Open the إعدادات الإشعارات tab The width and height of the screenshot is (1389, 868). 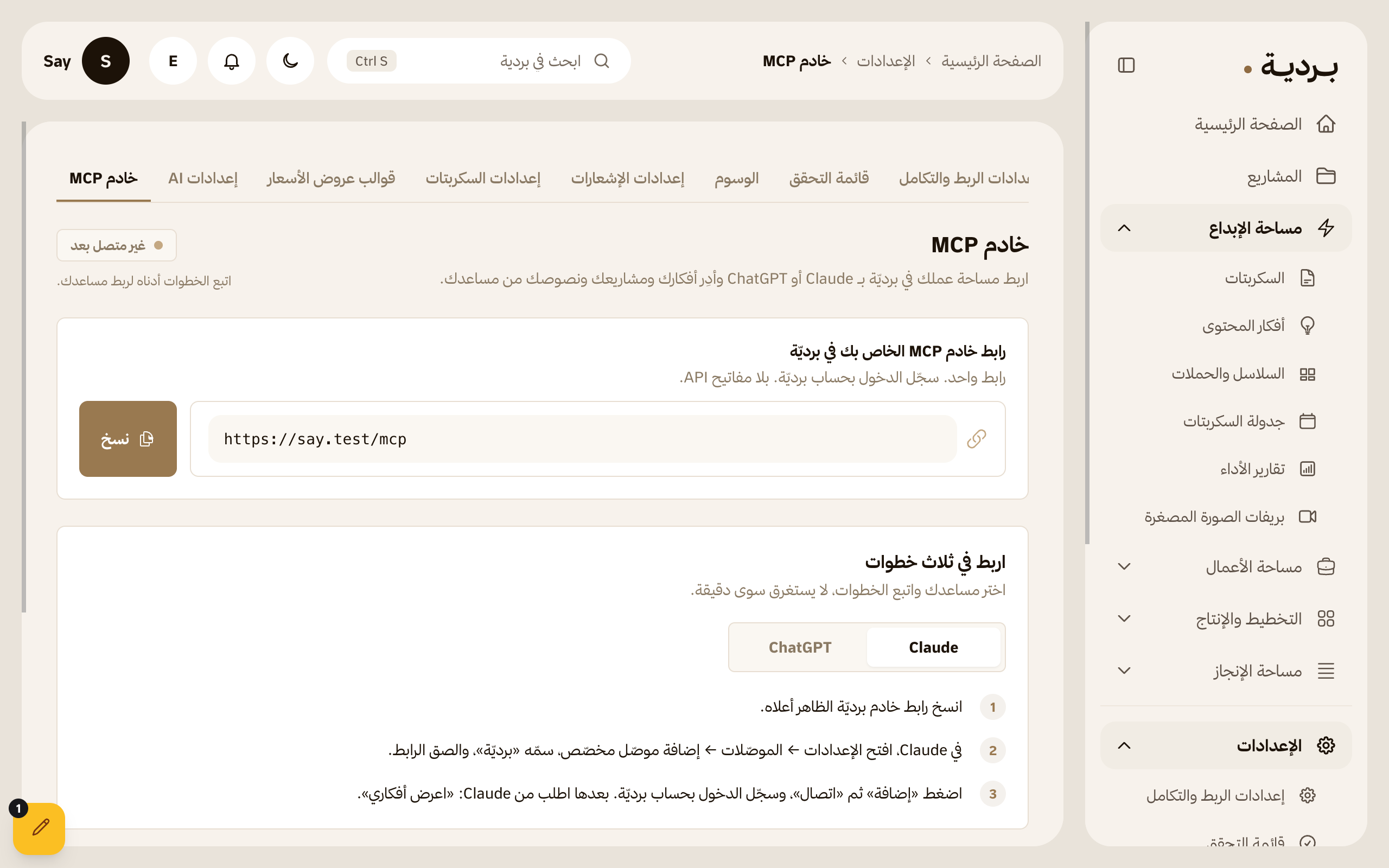[627, 178]
